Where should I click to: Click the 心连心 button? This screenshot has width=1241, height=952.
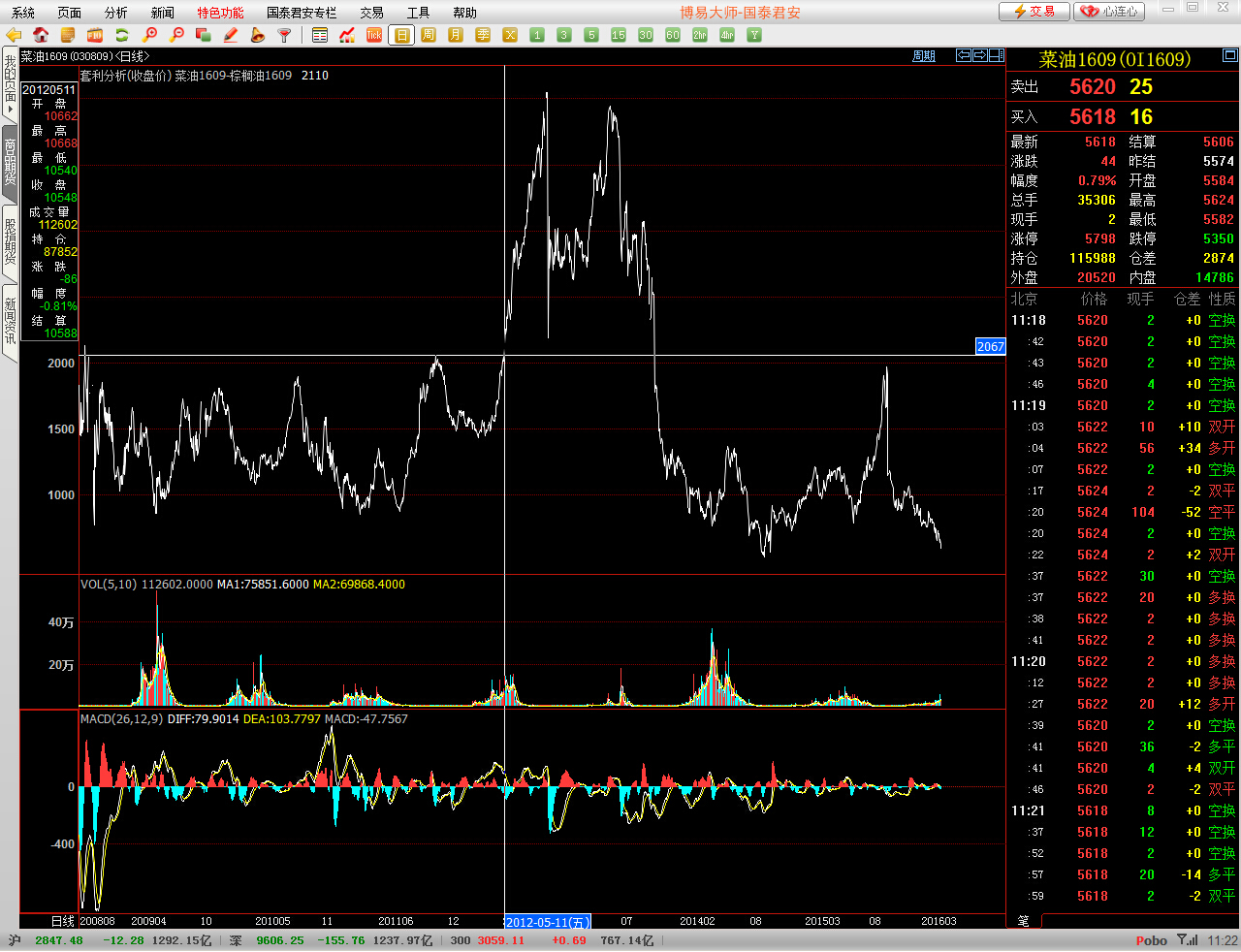coord(1110,12)
